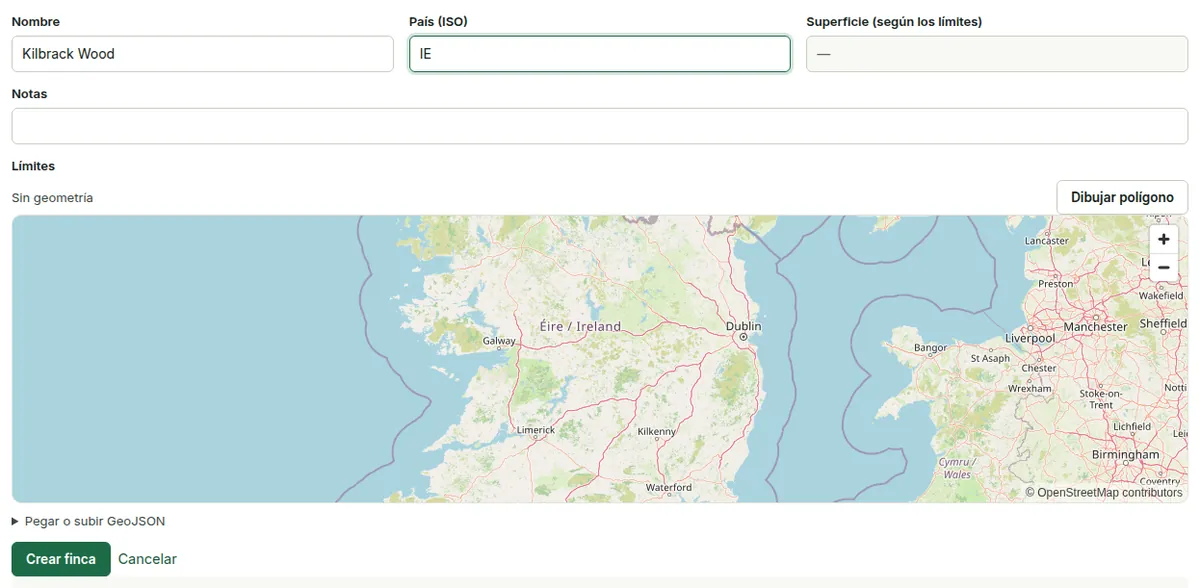Viewport: 1200px width, 588px height.
Task: Open the OpenStreetMap attribution link
Action: pos(1110,492)
